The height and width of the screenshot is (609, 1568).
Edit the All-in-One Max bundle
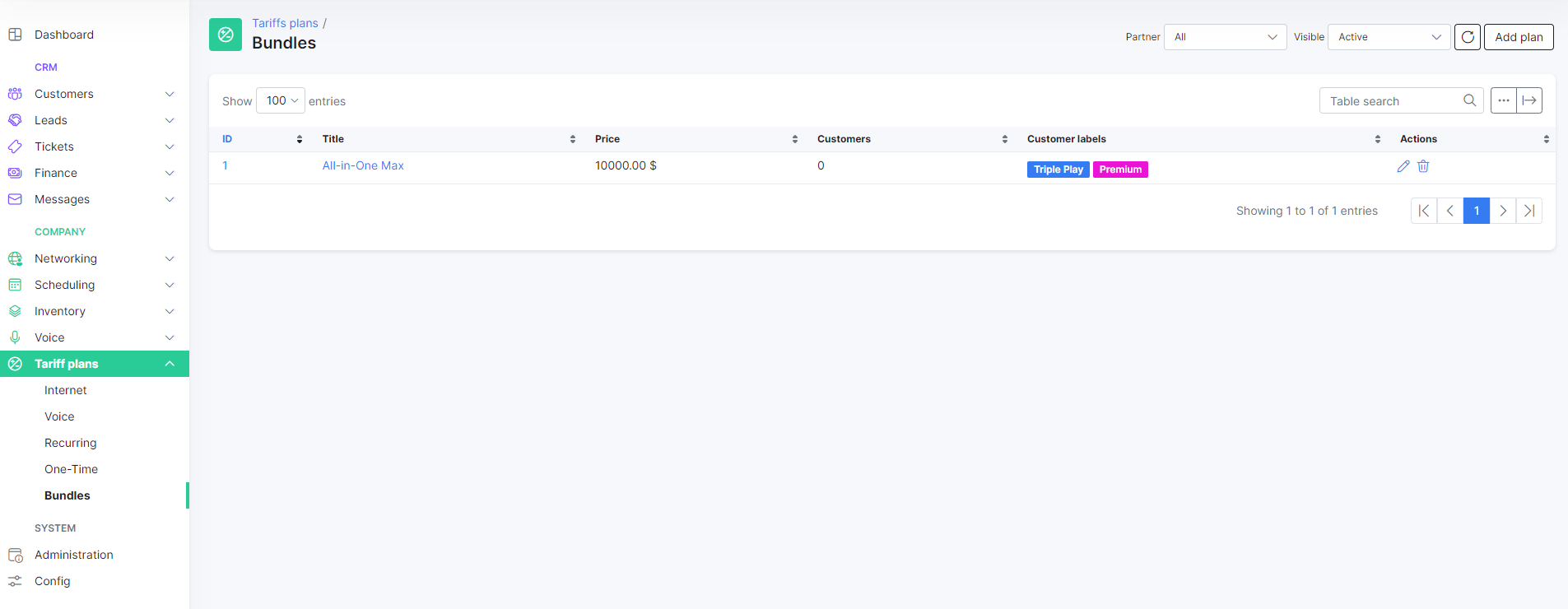1403,166
